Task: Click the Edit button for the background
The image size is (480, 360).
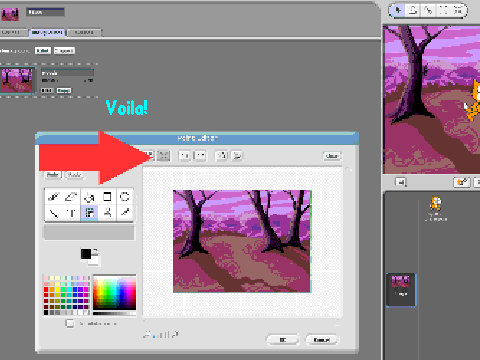Action: (47, 90)
